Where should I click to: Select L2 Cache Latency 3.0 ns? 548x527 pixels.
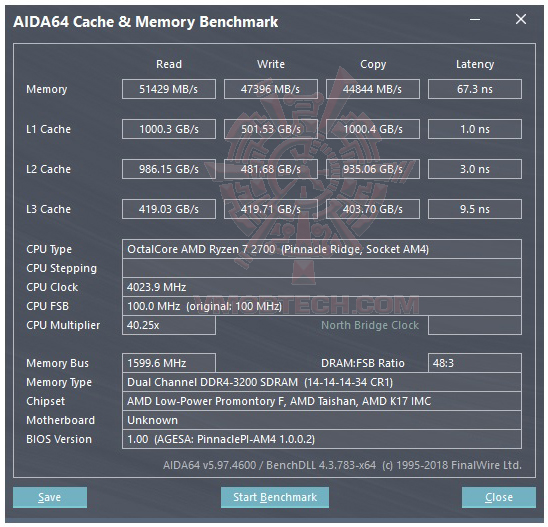(475, 169)
